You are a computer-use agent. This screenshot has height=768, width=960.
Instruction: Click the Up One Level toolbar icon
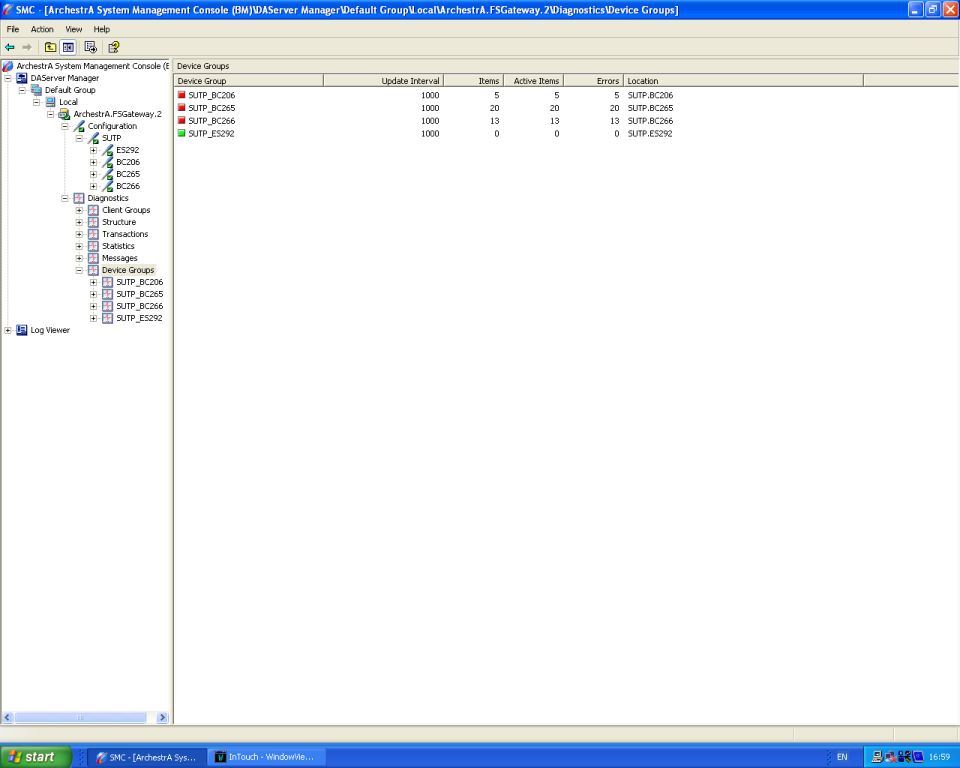(50, 47)
